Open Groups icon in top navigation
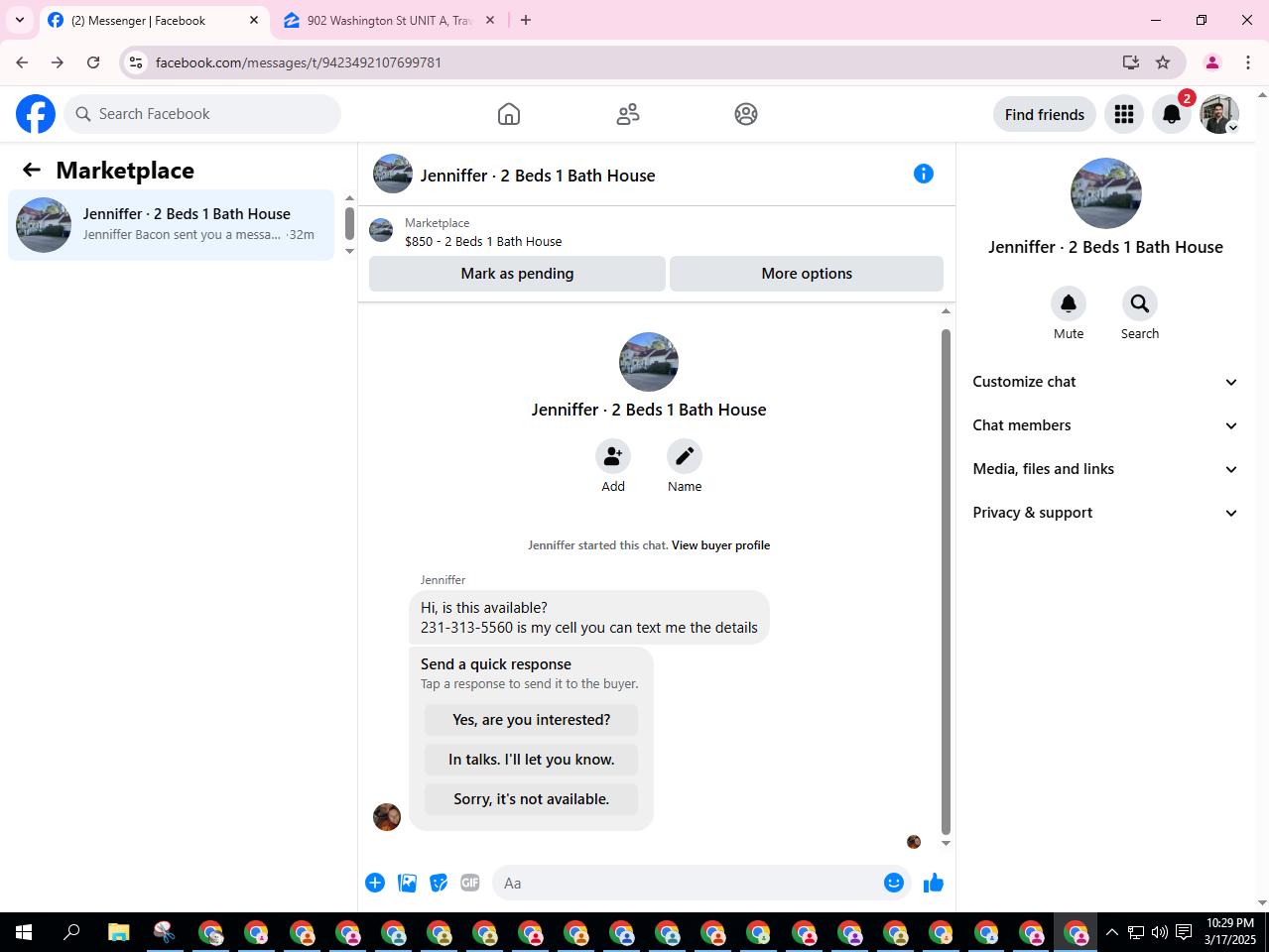This screenshot has height=952, width=1269. pos(746,114)
